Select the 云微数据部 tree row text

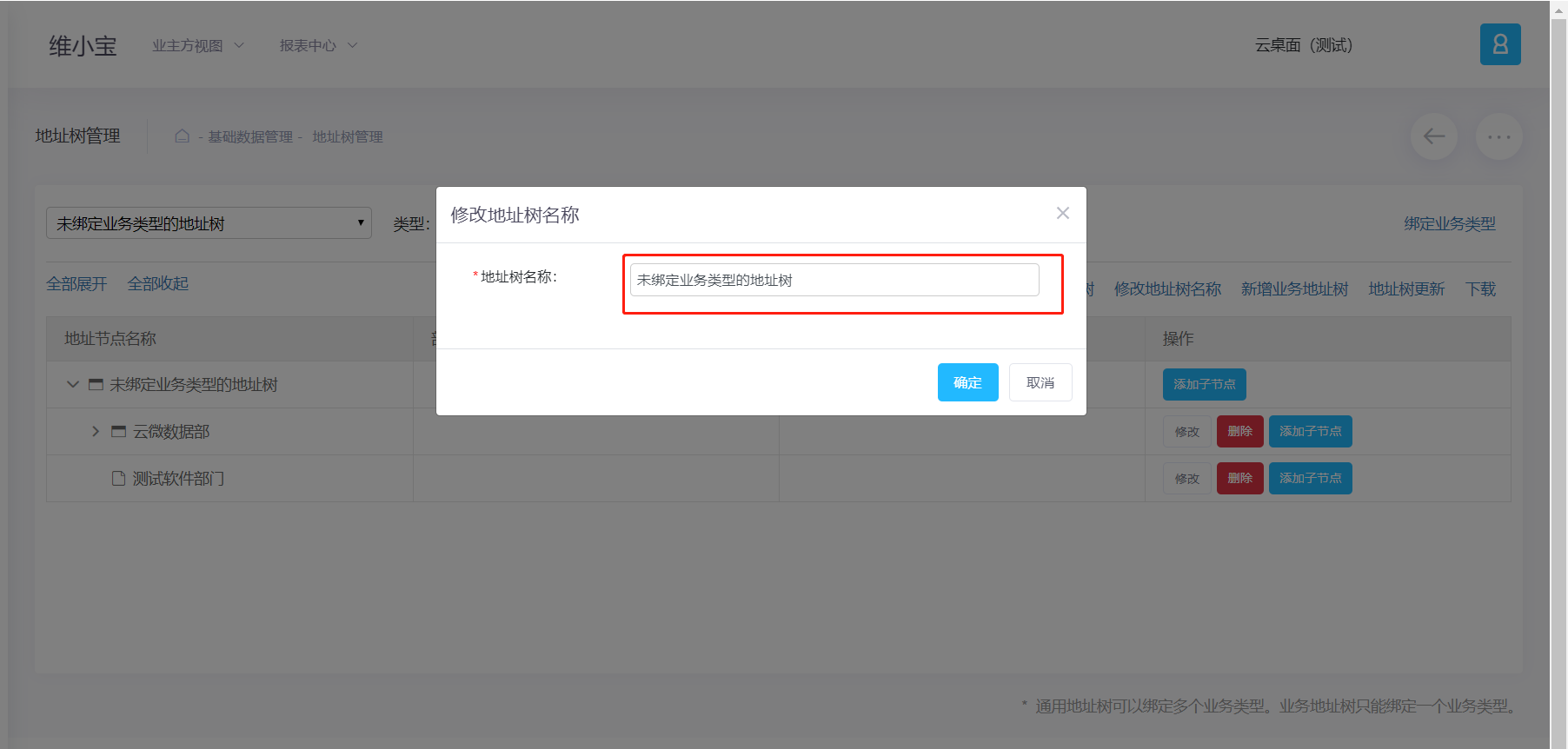click(x=171, y=432)
